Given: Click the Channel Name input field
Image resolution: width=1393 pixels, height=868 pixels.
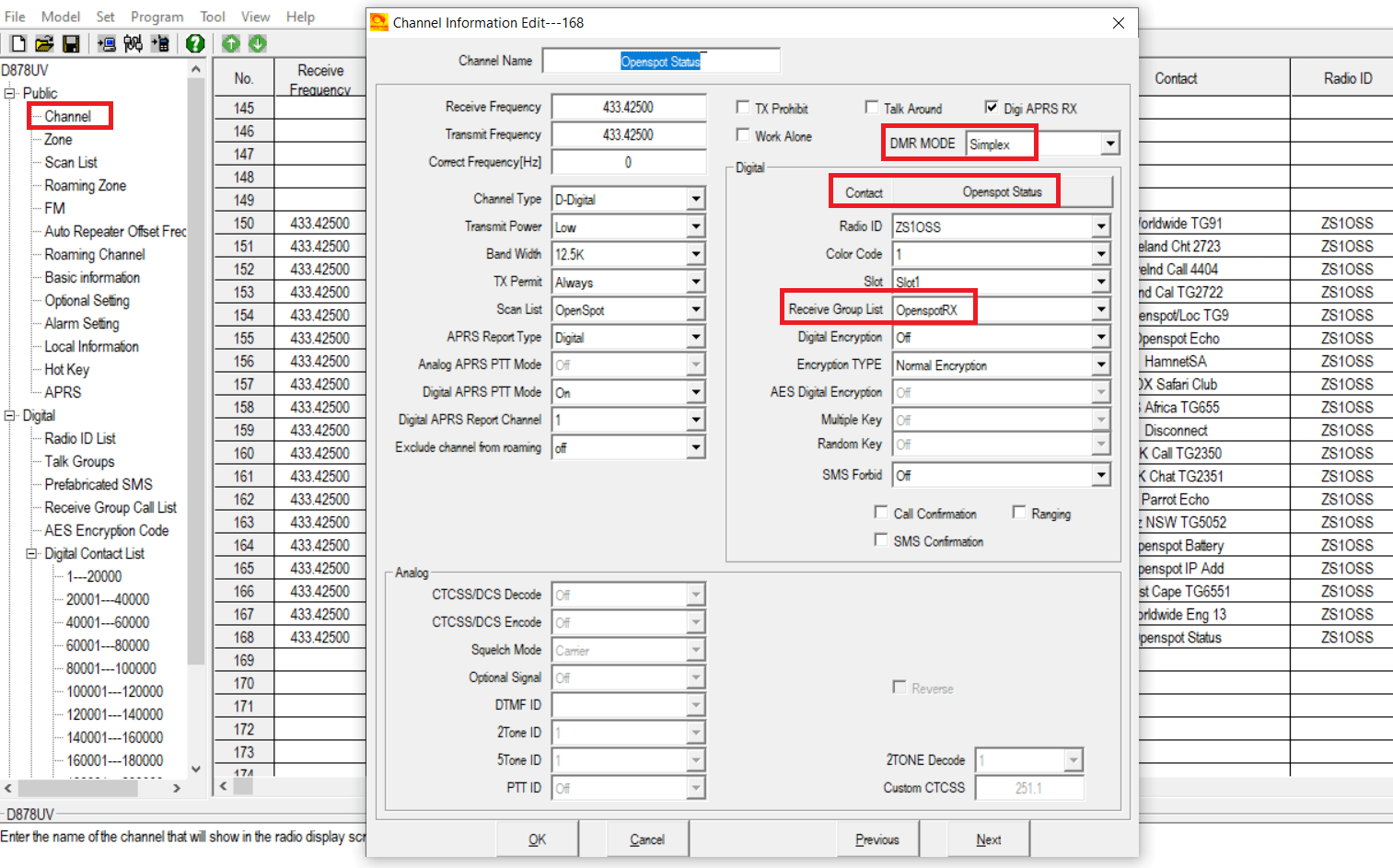Looking at the screenshot, I should coord(661,61).
